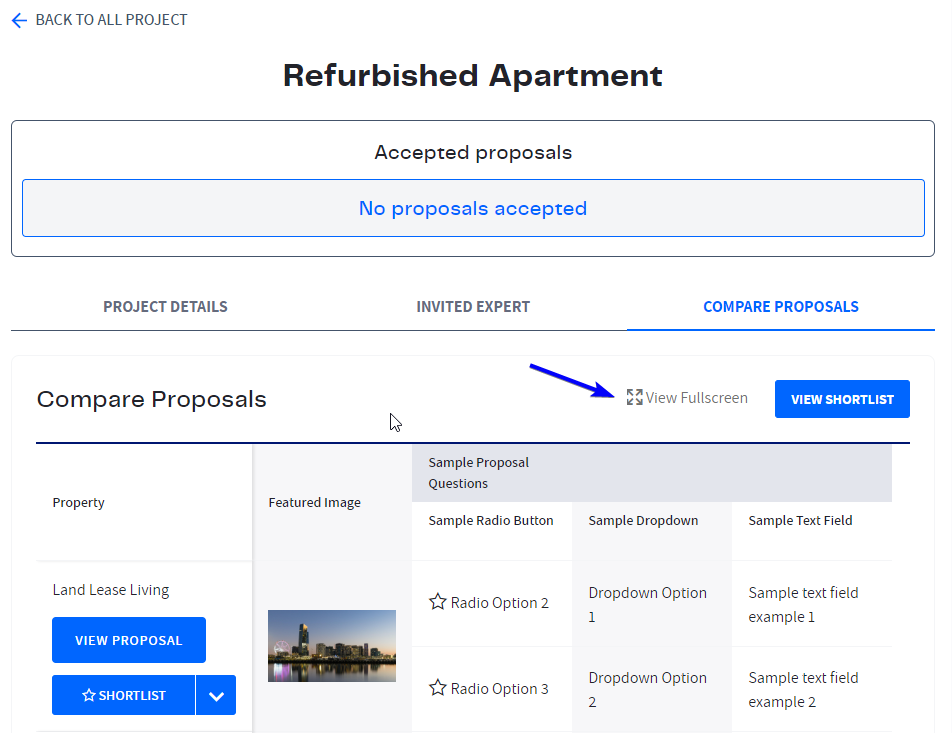Image resolution: width=952 pixels, height=733 pixels.
Task: Open the Invited Expert tab
Action: pos(473,307)
